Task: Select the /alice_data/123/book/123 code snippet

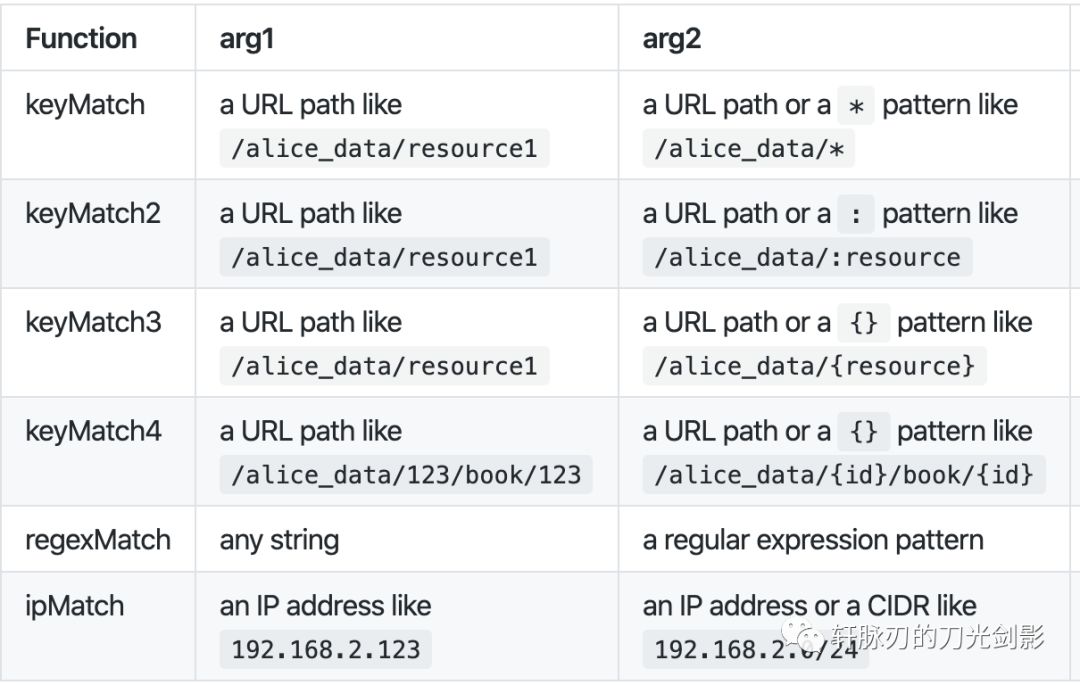Action: [406, 474]
